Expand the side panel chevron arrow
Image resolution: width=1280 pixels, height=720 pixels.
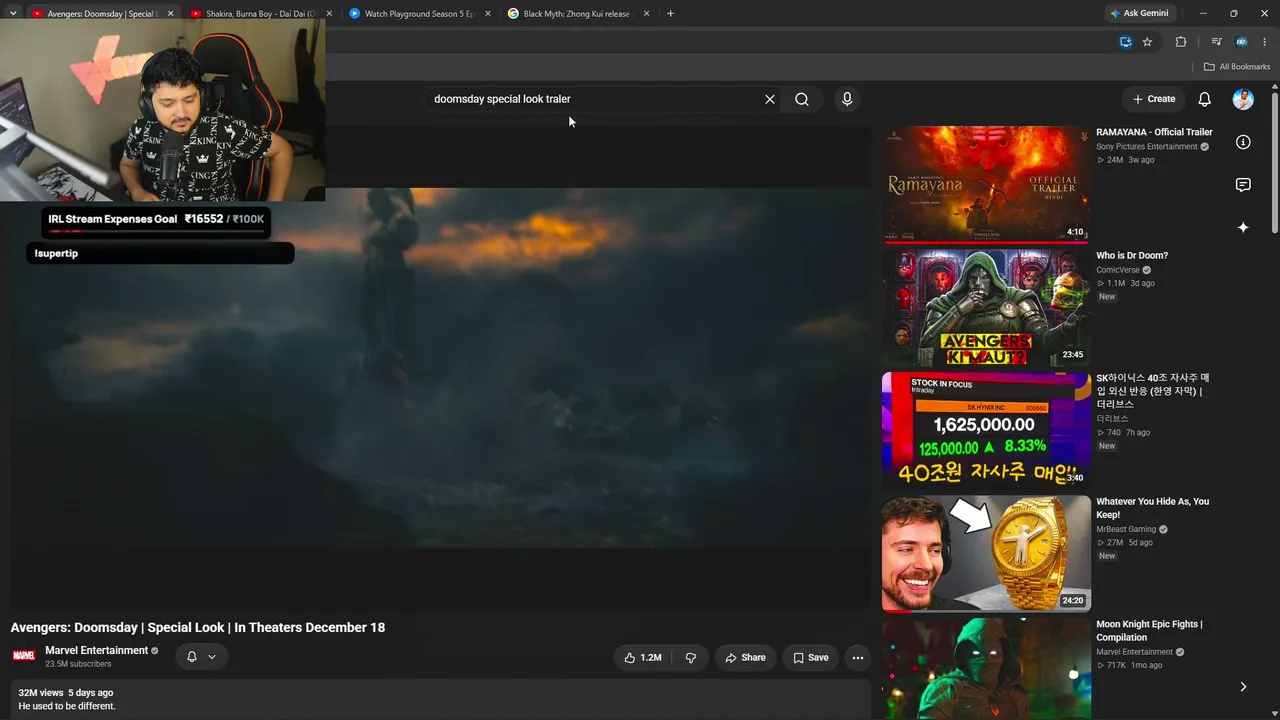click(1243, 687)
